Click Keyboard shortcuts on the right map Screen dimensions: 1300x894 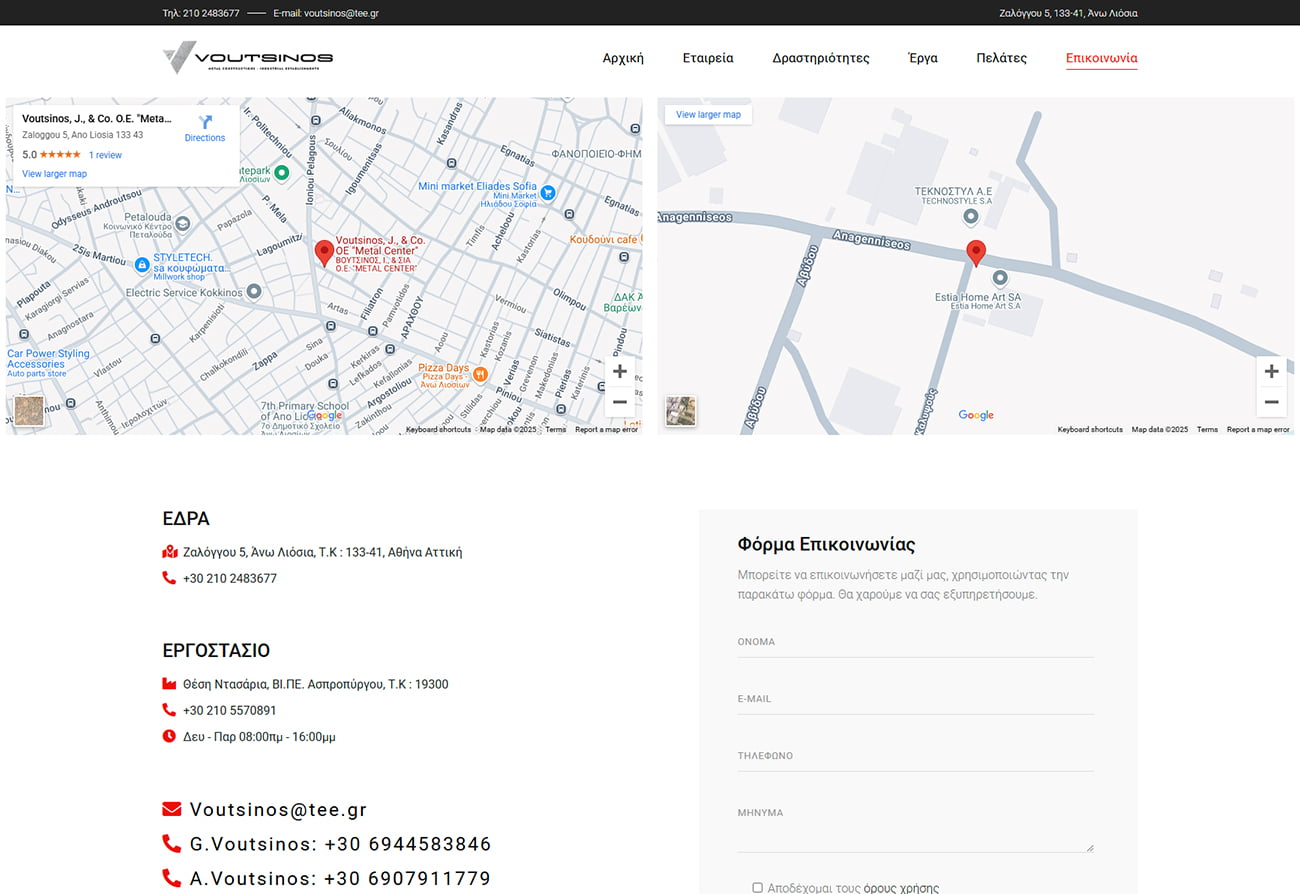pyautogui.click(x=1090, y=430)
